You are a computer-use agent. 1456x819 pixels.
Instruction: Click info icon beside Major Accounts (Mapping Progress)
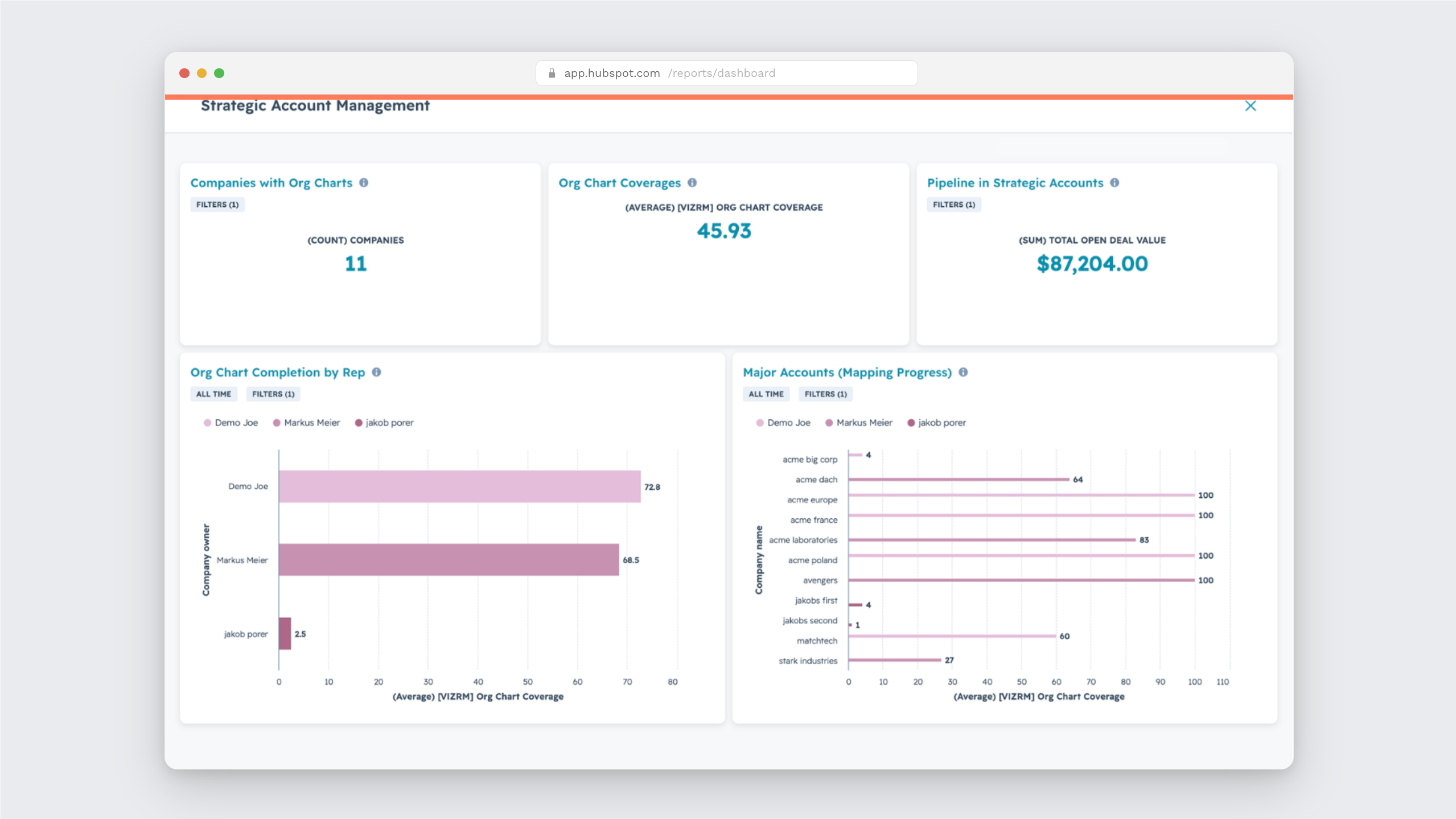coord(963,372)
